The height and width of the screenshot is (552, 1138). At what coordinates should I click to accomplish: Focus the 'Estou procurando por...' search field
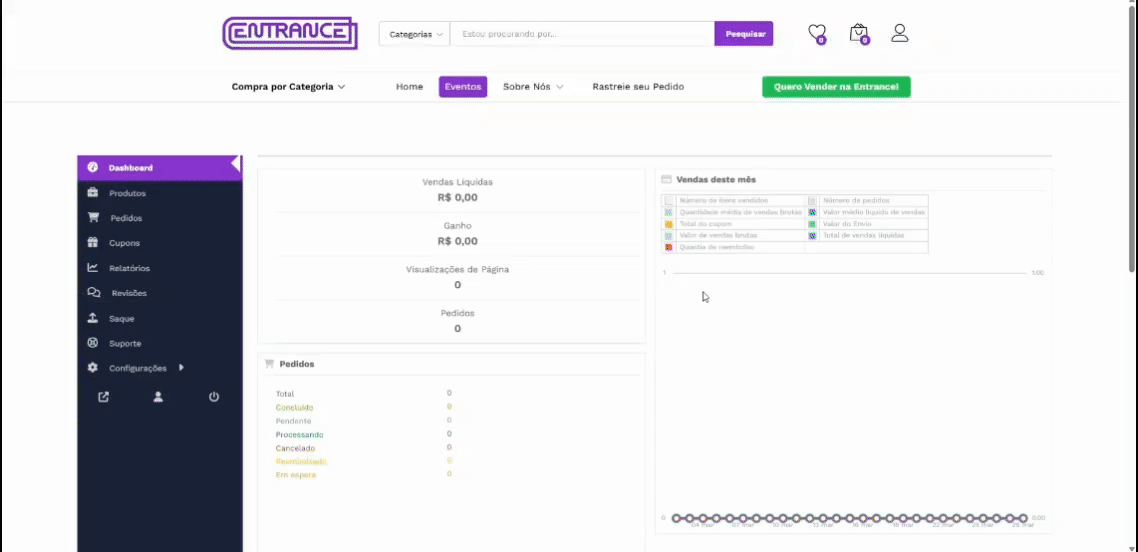(x=582, y=34)
